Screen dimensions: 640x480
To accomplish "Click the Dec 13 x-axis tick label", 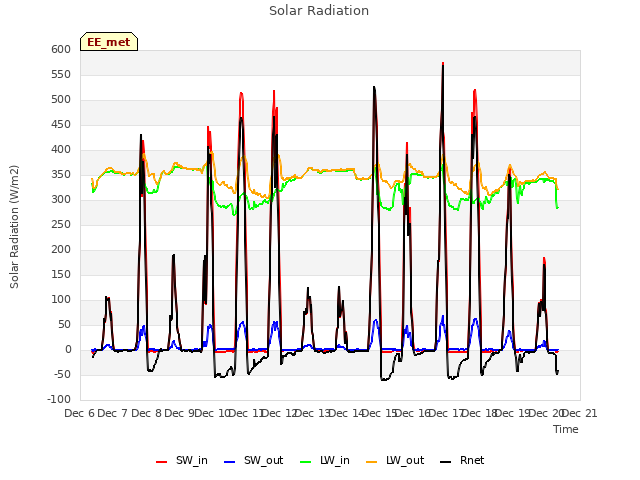I will (x=312, y=413).
